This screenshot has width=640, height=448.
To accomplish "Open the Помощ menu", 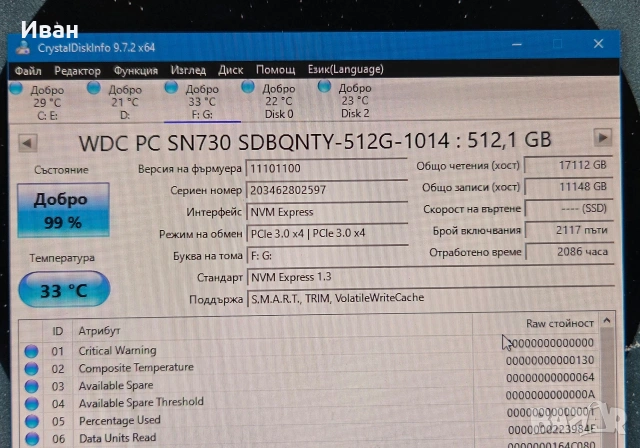I will click(276, 70).
